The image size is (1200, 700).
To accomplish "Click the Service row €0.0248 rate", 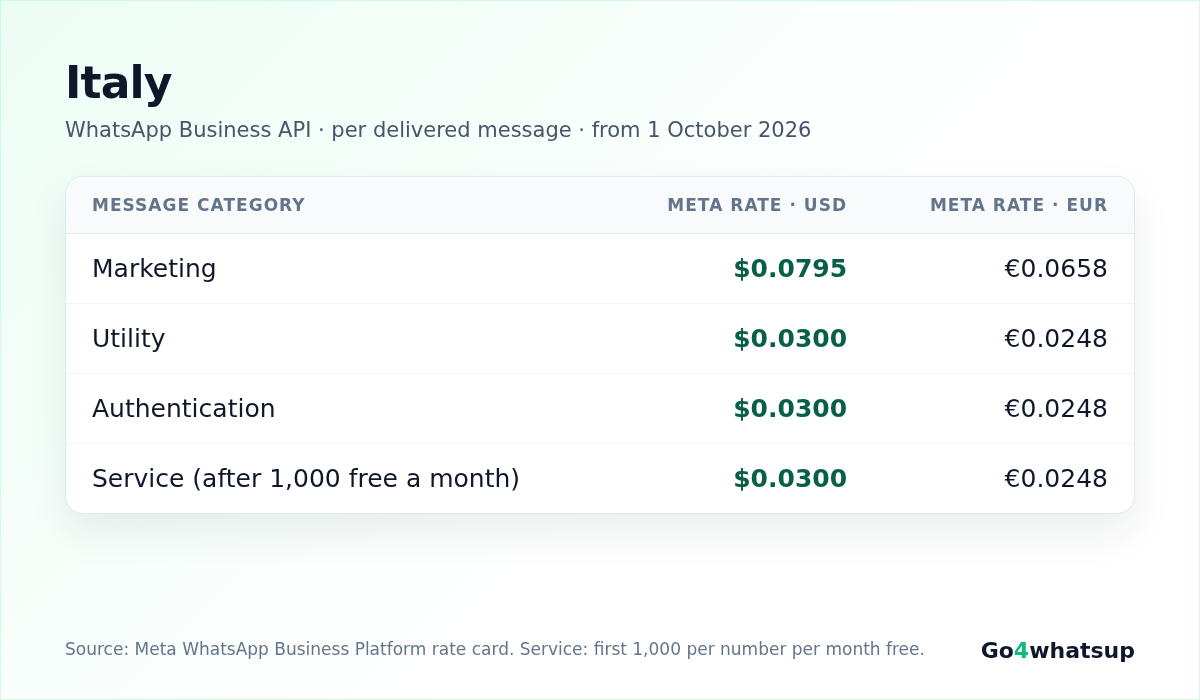I will [1056, 479].
